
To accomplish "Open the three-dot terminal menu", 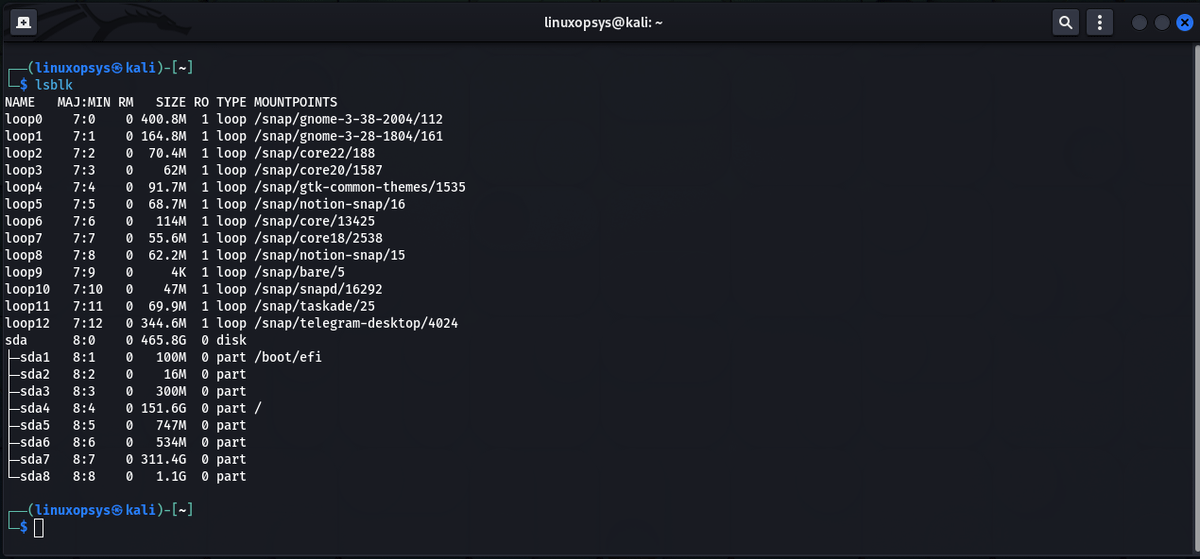I will pyautogui.click(x=1099, y=22).
